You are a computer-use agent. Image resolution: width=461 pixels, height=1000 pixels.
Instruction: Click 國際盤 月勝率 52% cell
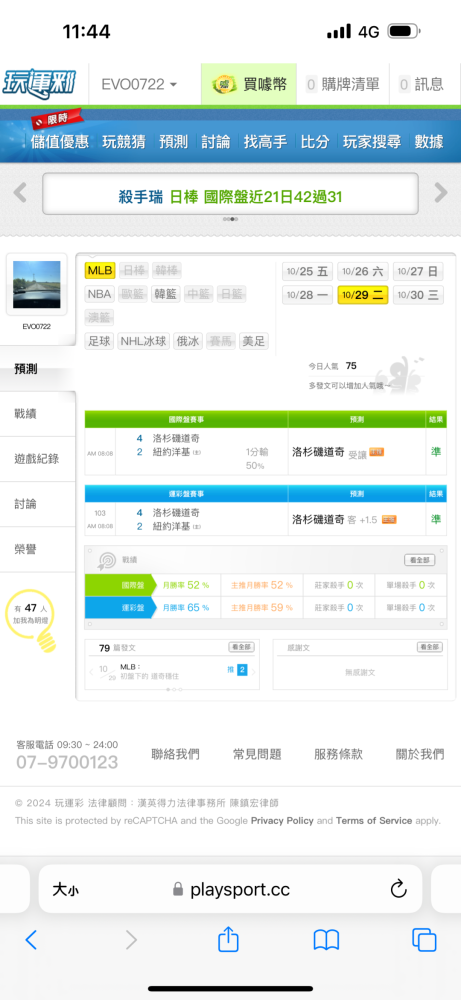(x=186, y=585)
